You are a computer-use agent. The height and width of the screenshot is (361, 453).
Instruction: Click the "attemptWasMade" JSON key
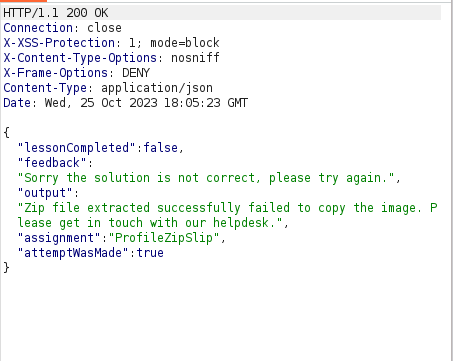coord(73,253)
